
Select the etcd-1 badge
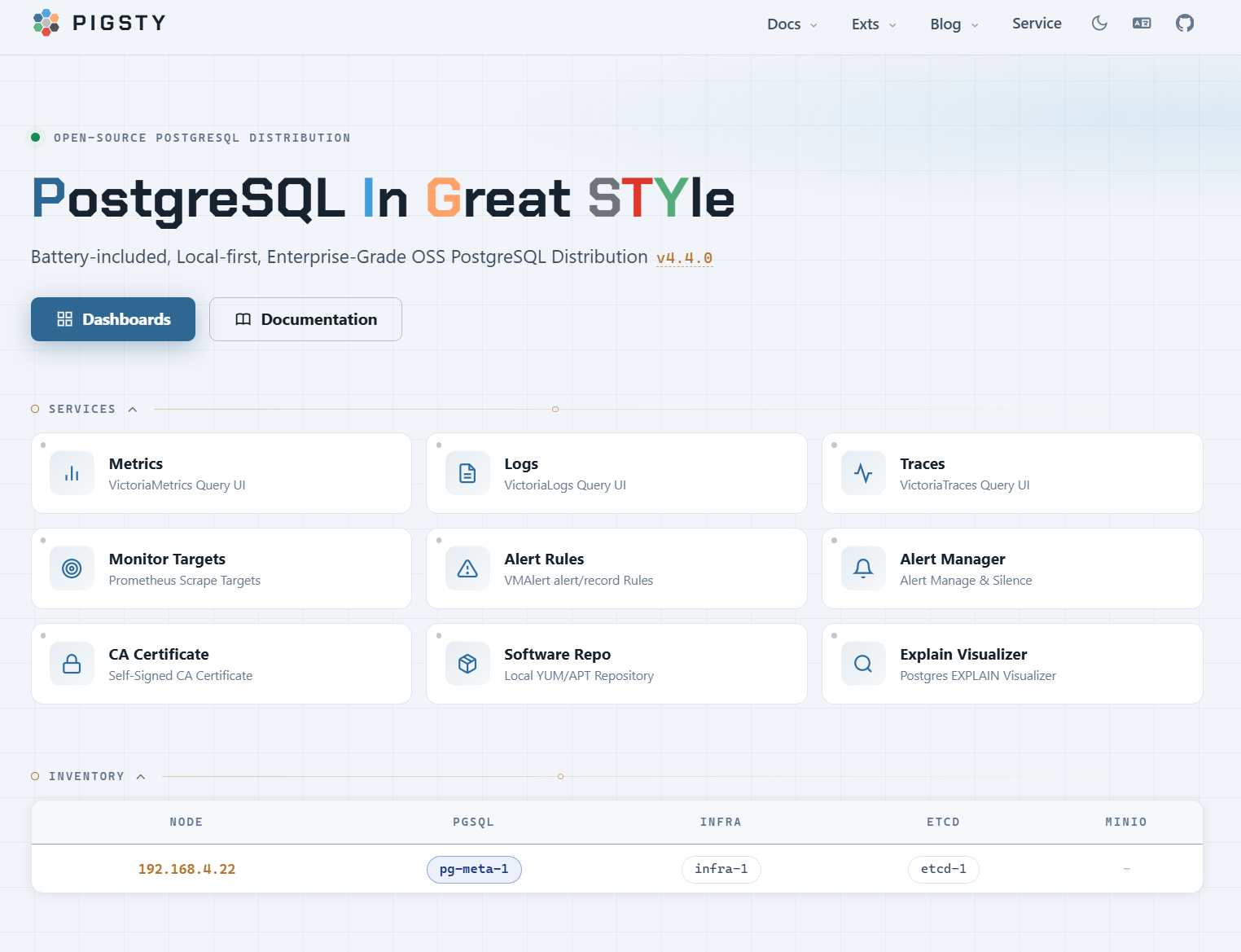tap(944, 869)
